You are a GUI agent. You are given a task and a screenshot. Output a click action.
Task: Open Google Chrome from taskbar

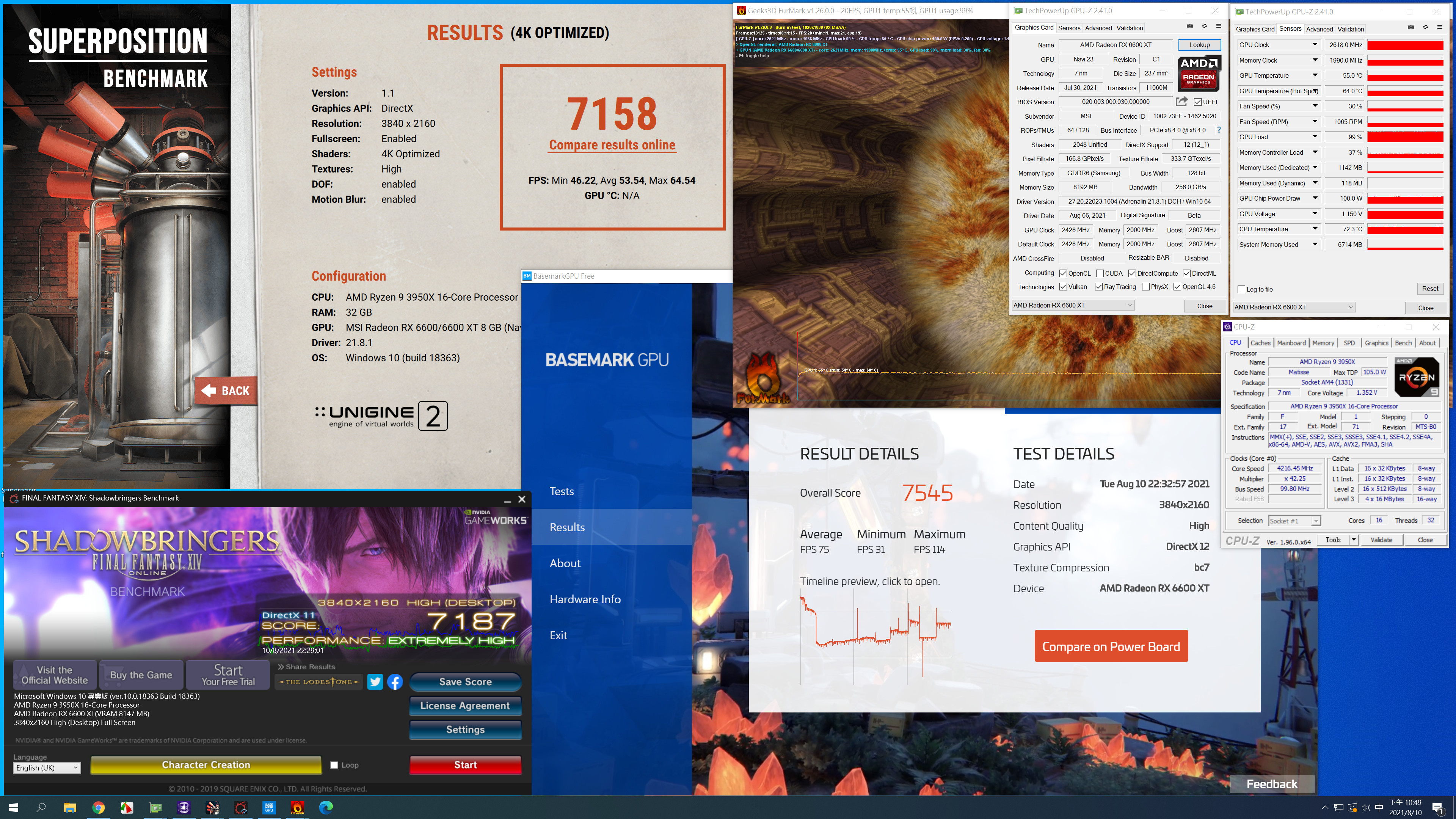[x=98, y=808]
